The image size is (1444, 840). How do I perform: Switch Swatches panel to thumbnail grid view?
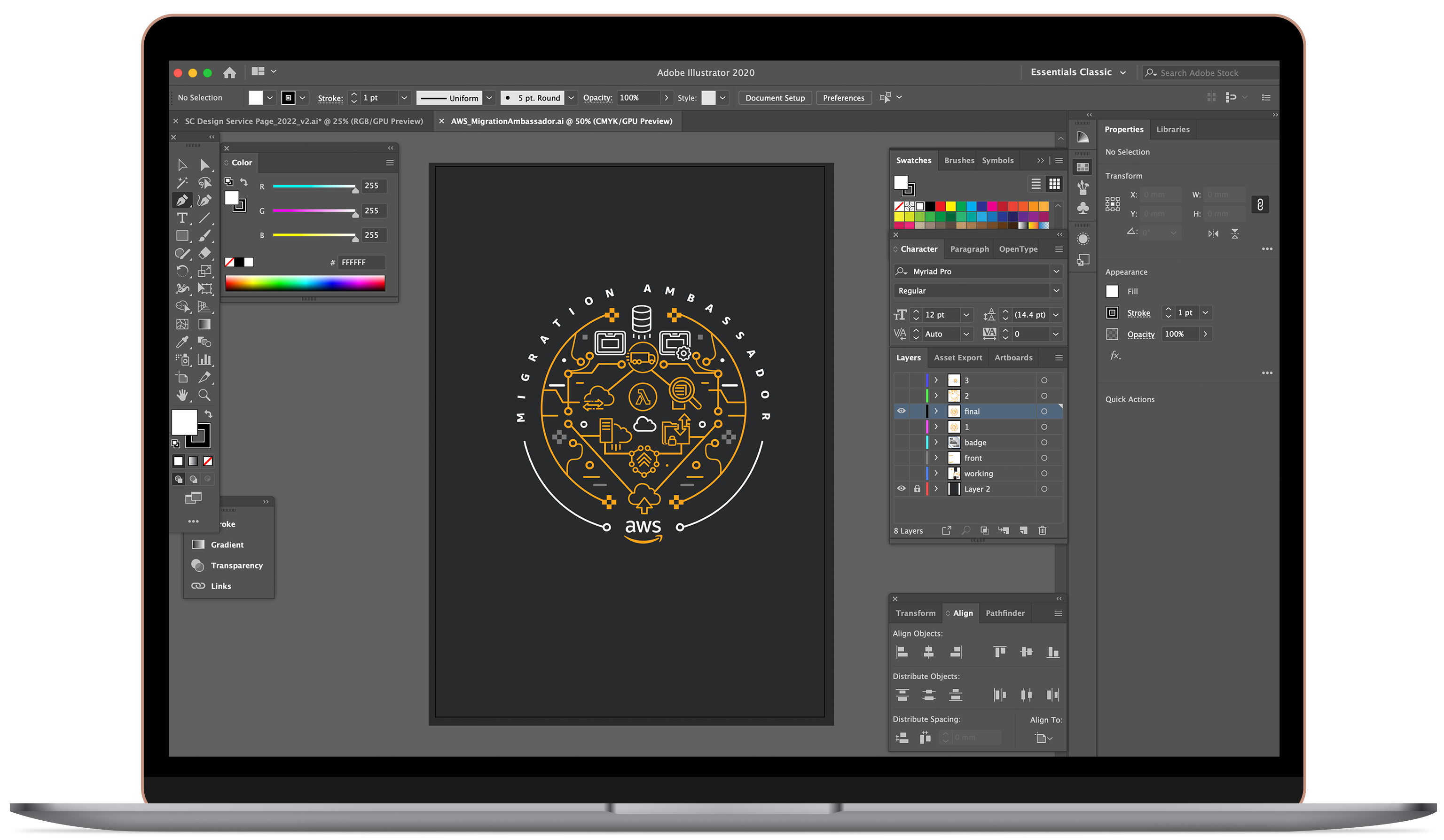click(1054, 184)
